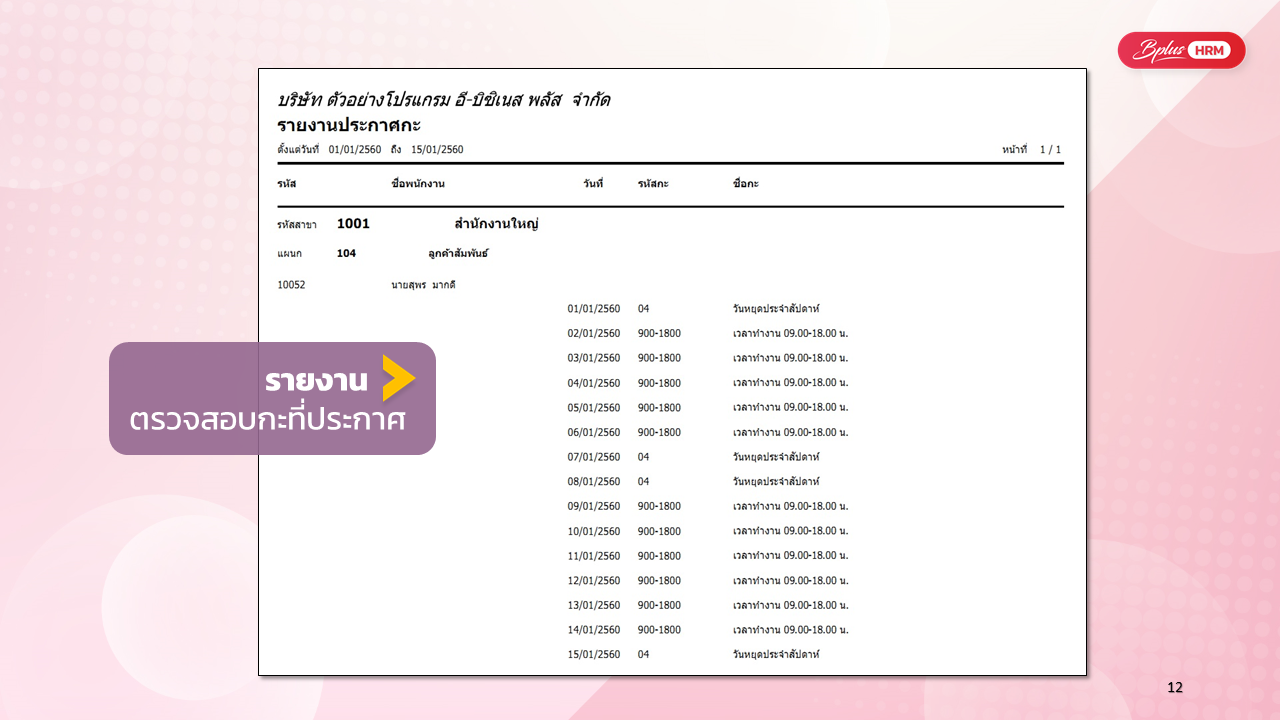Click date 15/01/2560 in the last row
The width and height of the screenshot is (1280, 720).
tap(594, 654)
